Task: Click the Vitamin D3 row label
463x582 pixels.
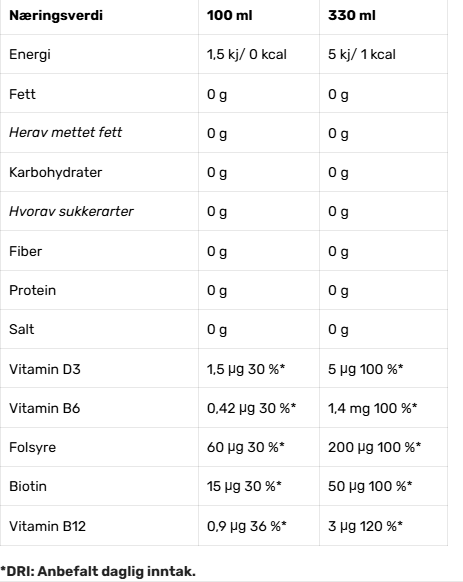Action: click(x=45, y=369)
